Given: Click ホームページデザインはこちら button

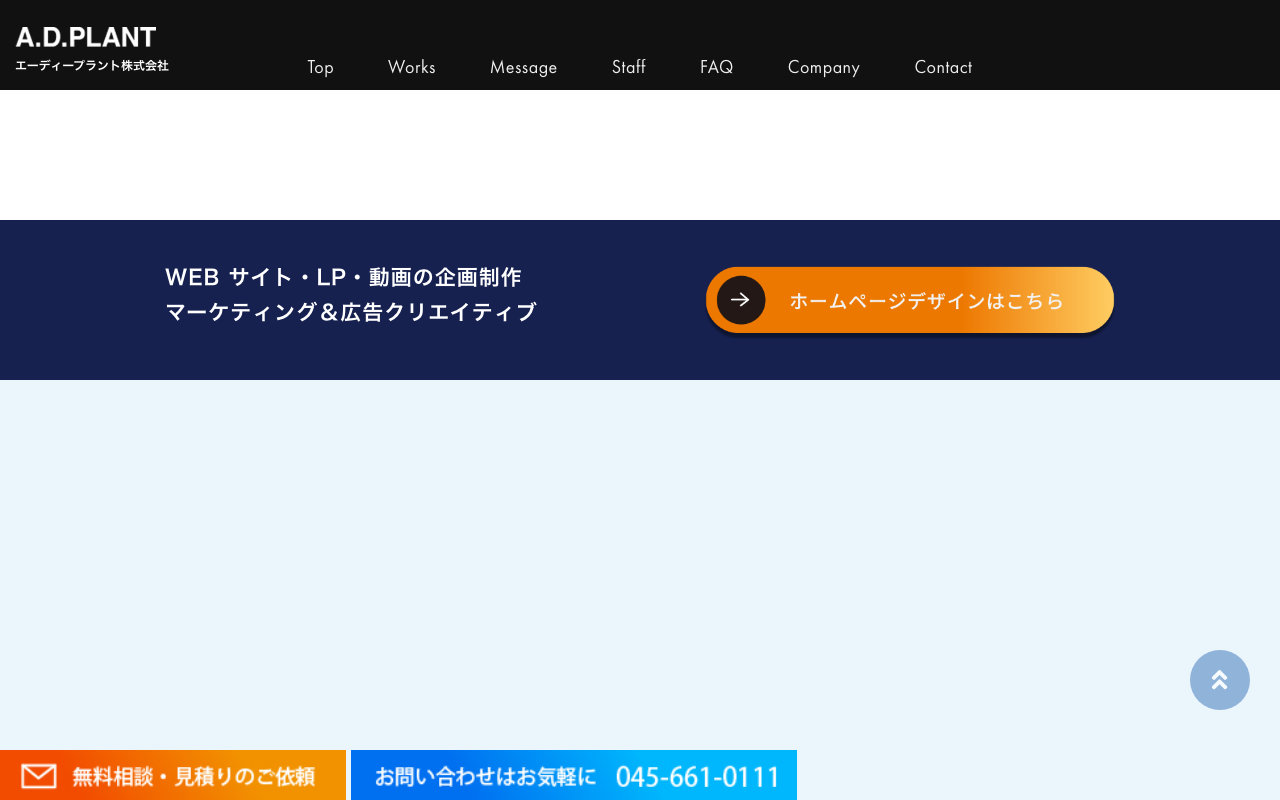Looking at the screenshot, I should [x=926, y=299].
